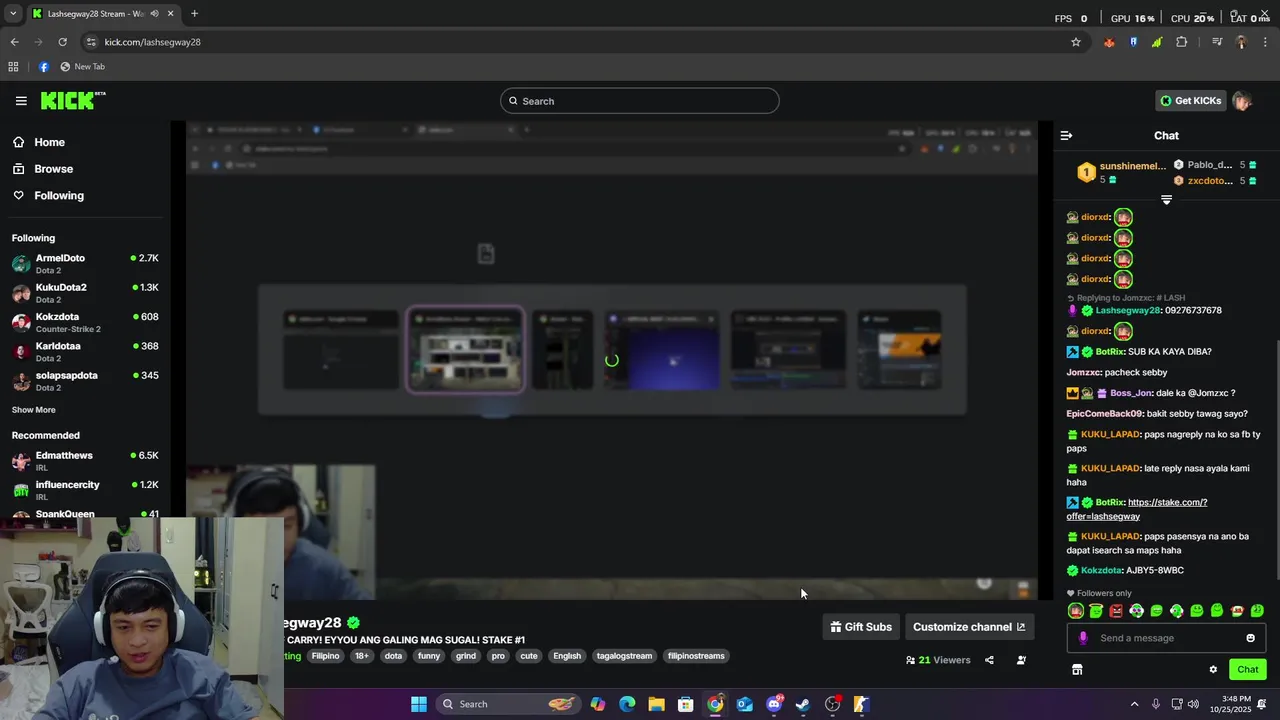Open the emoji picker in message box
1280x720 pixels.
point(1250,638)
